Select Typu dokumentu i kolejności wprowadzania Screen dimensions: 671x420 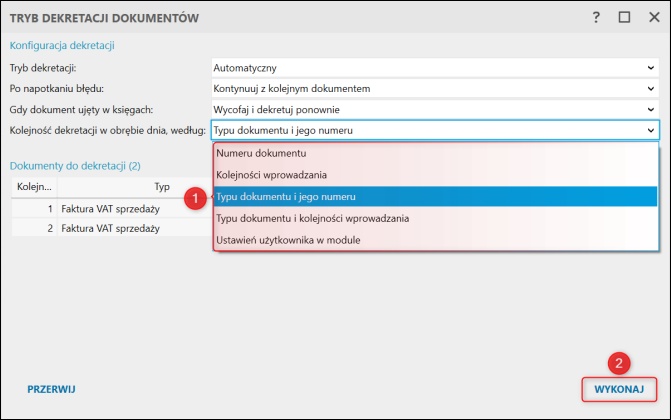click(312, 218)
